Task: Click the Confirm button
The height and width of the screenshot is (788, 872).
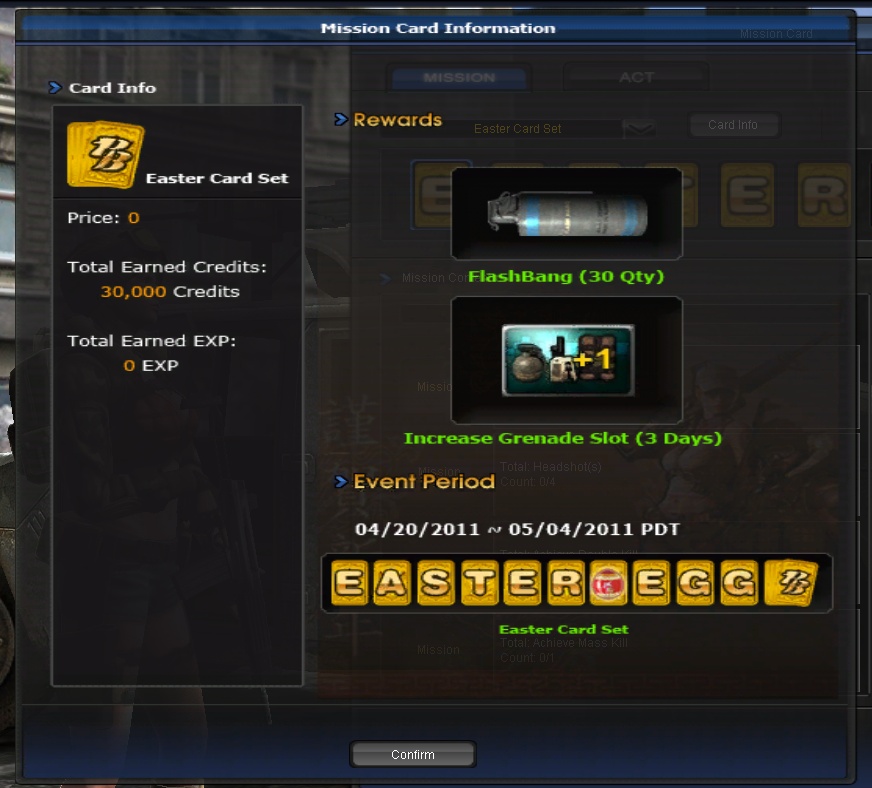Action: pyautogui.click(x=413, y=754)
